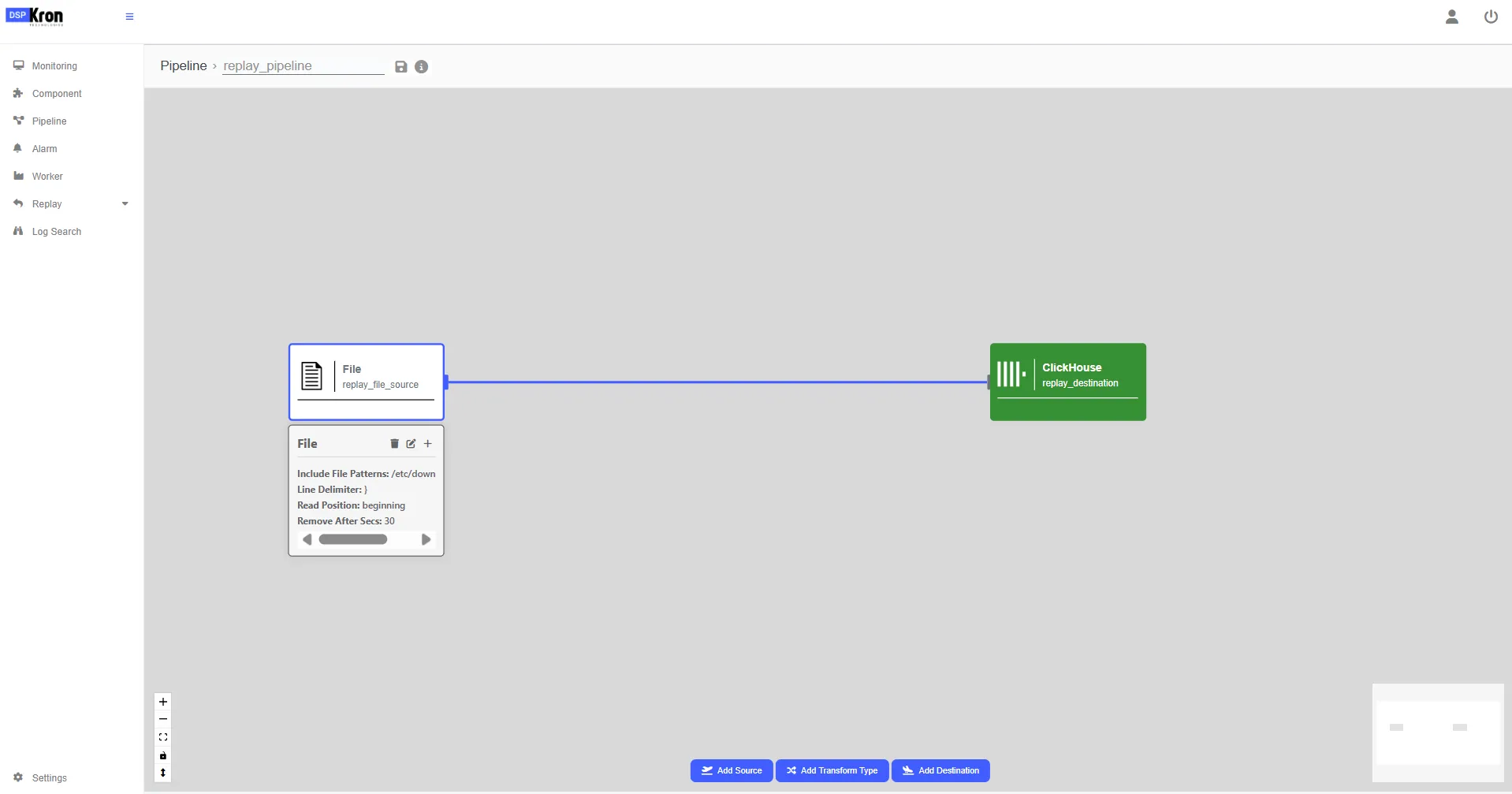1512x794 pixels.
Task: Click the minimap overview in corner
Action: tap(1438, 733)
